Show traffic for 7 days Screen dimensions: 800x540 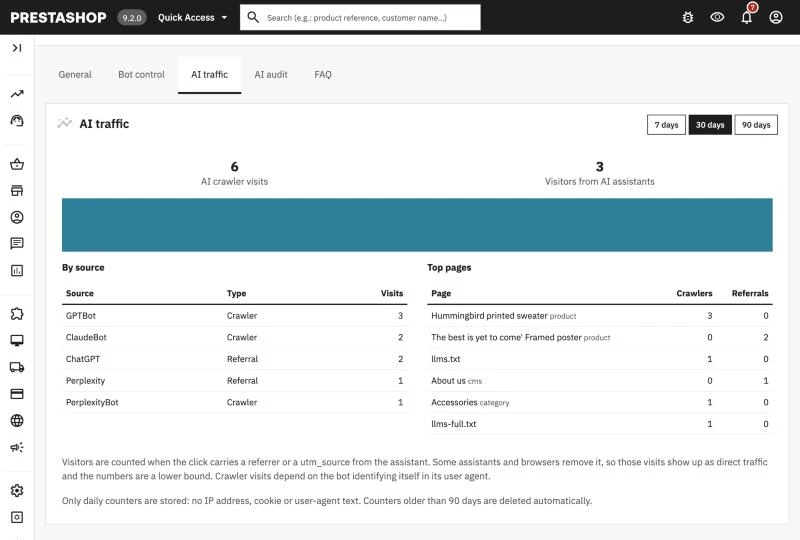tap(666, 125)
